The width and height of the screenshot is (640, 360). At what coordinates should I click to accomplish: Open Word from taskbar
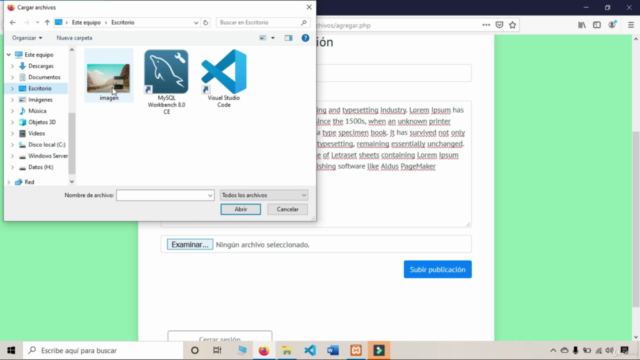coord(333,350)
